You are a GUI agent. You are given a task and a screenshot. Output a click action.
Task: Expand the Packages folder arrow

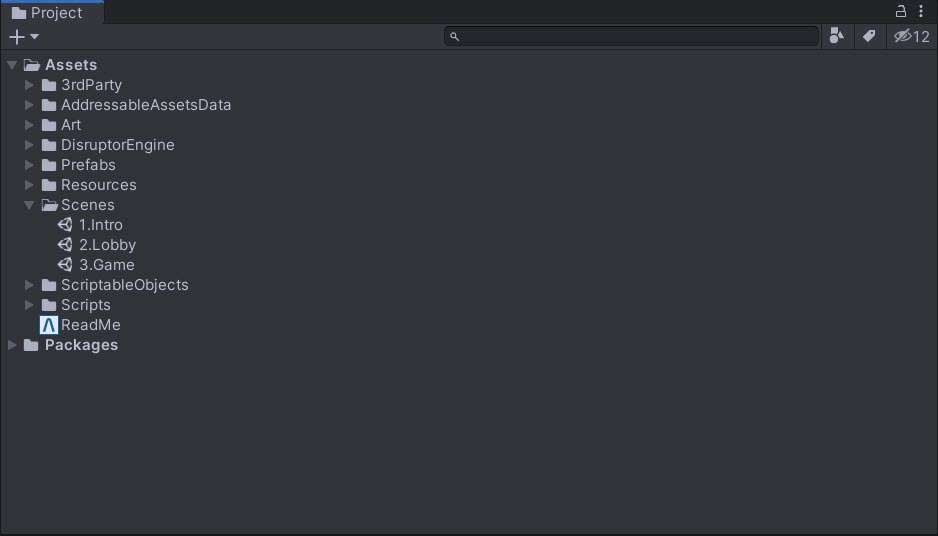12,345
